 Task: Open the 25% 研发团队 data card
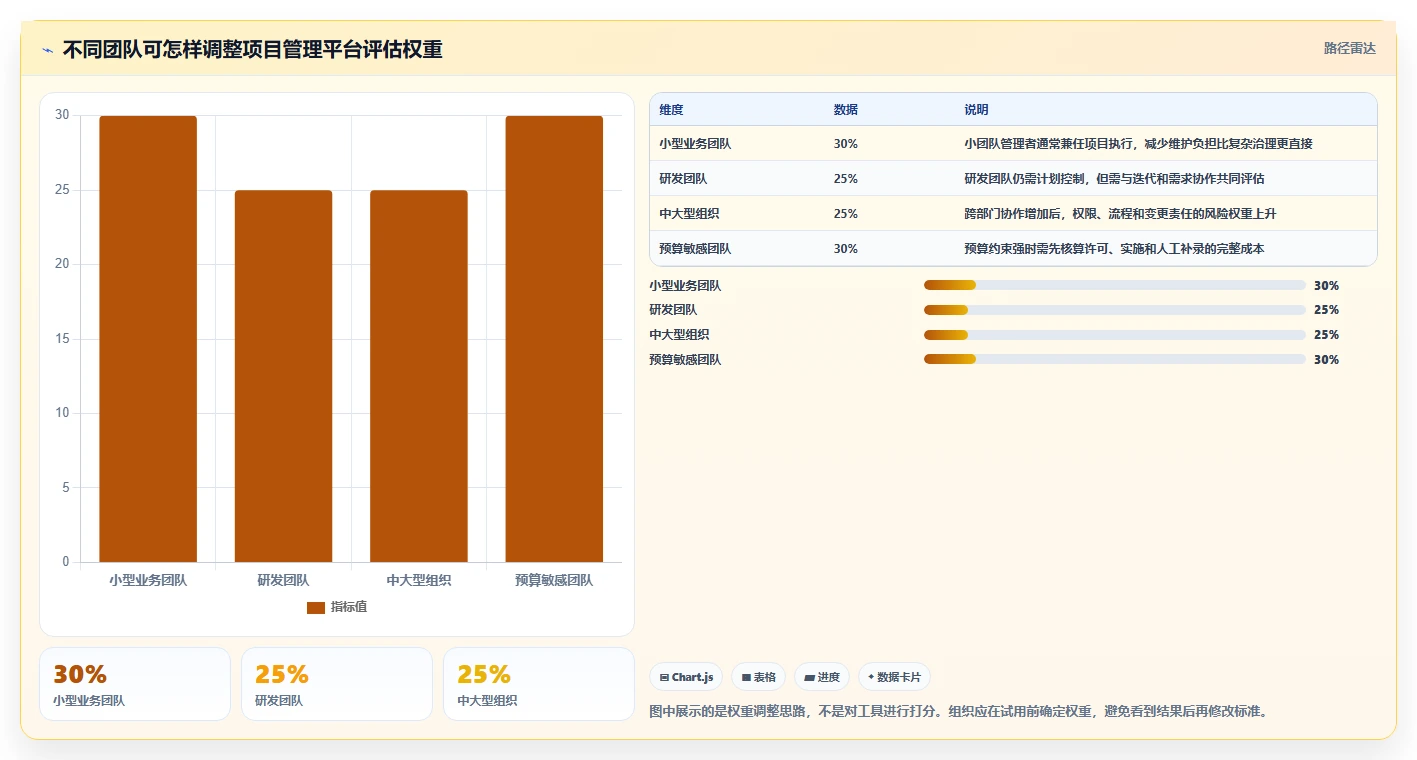point(337,684)
